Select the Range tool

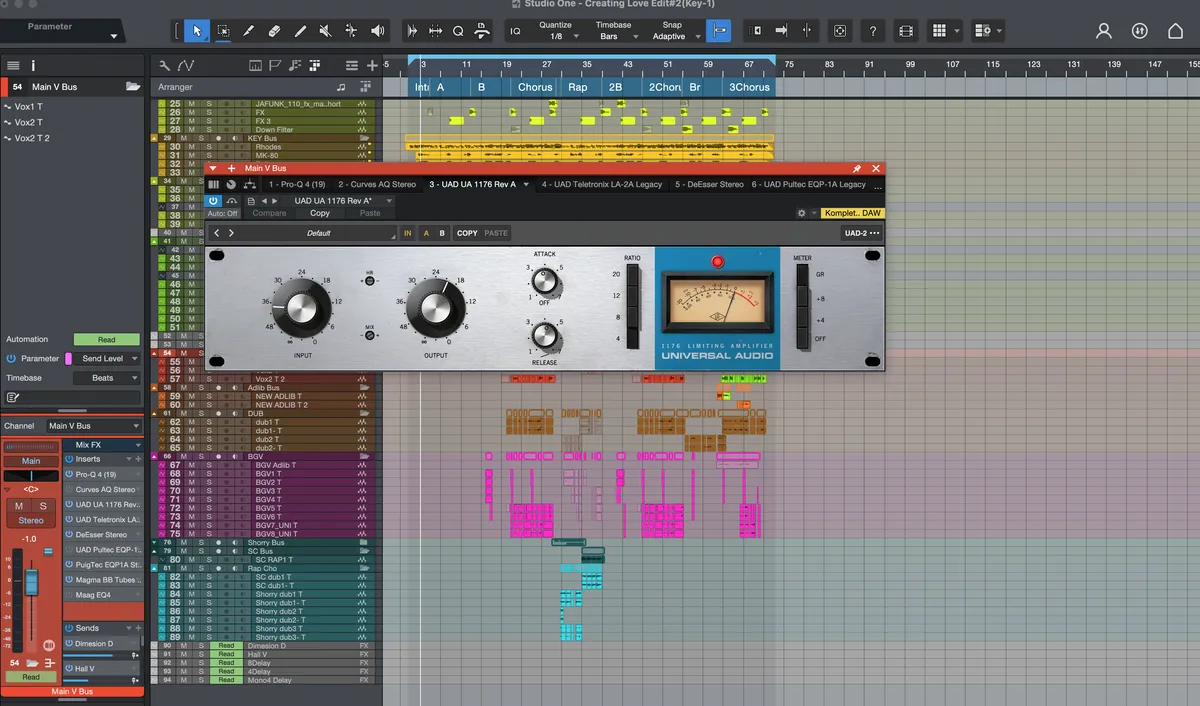(223, 31)
